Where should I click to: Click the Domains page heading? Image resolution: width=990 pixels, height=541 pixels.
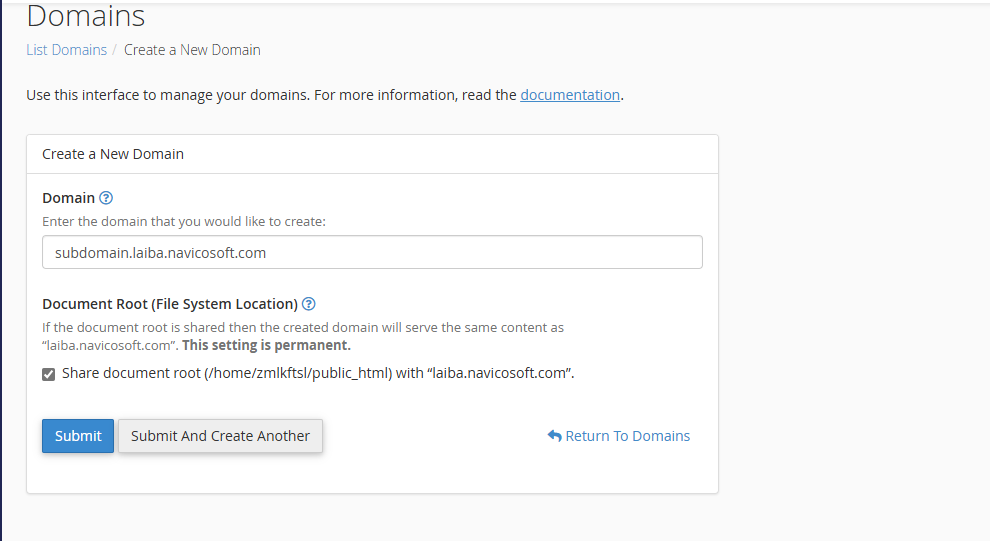click(x=85, y=16)
